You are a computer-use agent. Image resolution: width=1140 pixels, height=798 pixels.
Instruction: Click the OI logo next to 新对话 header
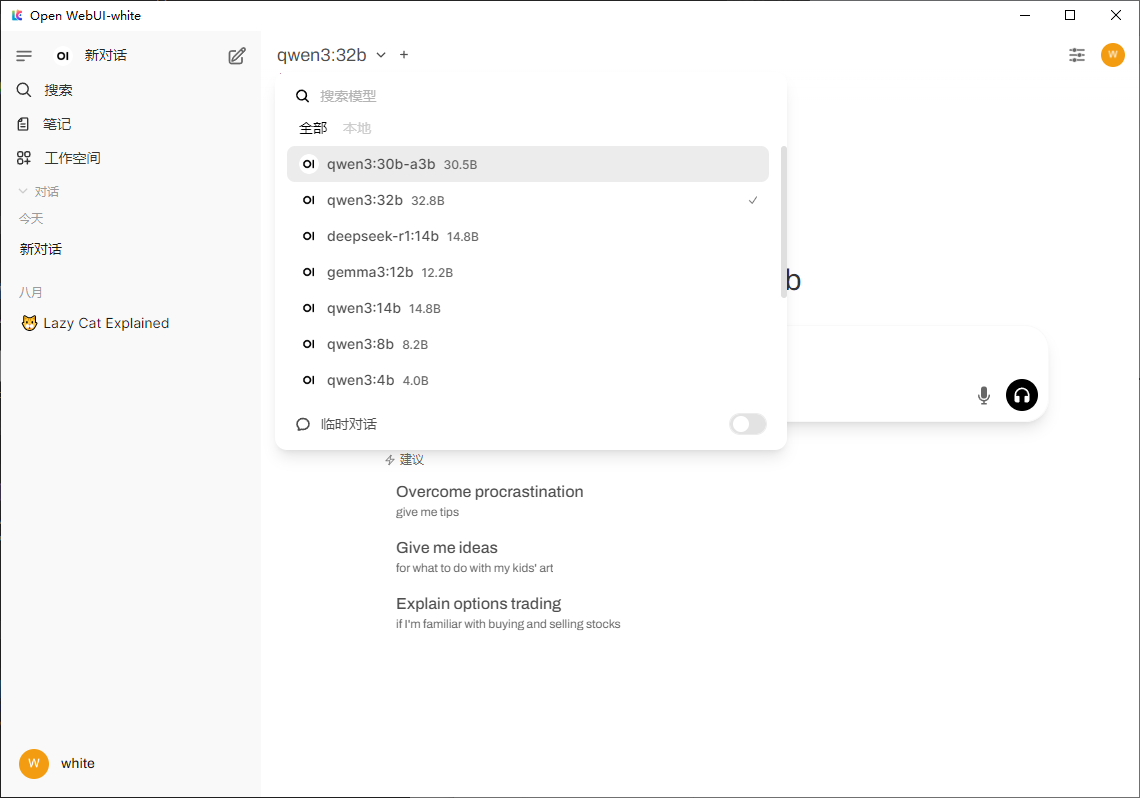[x=63, y=56]
